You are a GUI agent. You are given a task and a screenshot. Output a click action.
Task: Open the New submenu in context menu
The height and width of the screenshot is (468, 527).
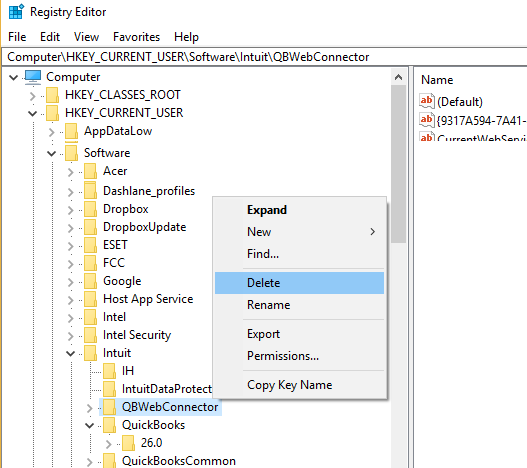[299, 232]
